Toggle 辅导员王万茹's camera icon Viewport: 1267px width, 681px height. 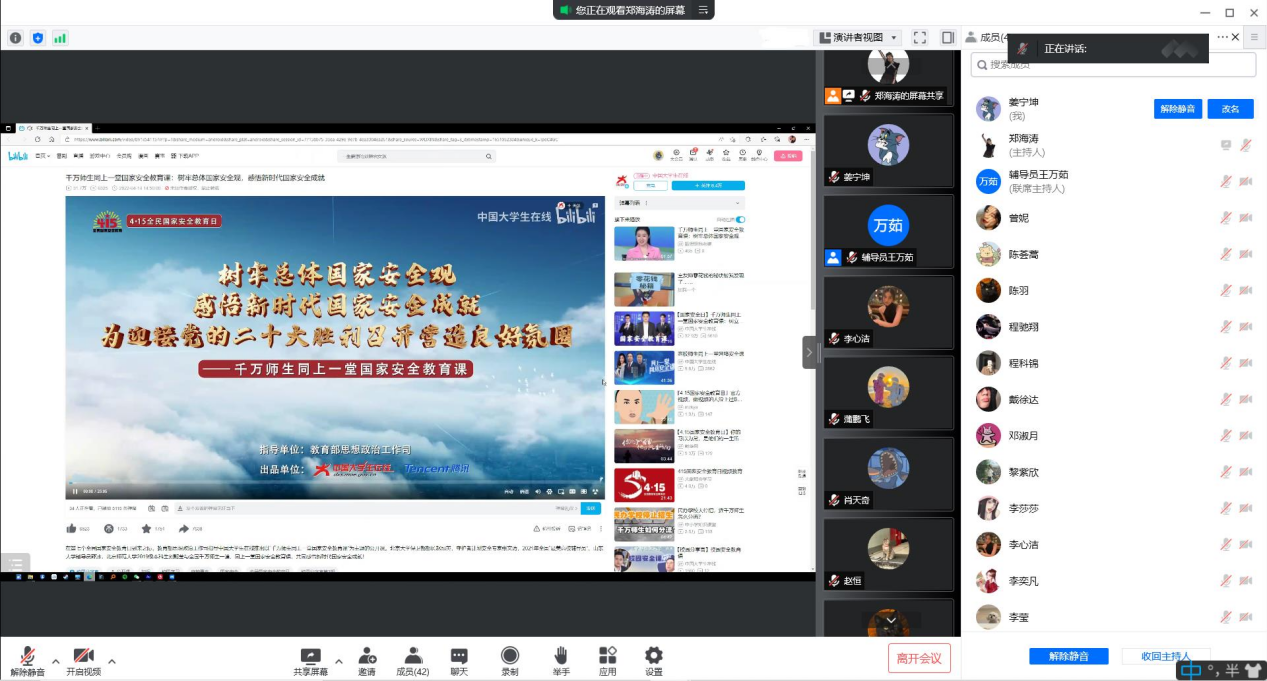[x=1246, y=181]
